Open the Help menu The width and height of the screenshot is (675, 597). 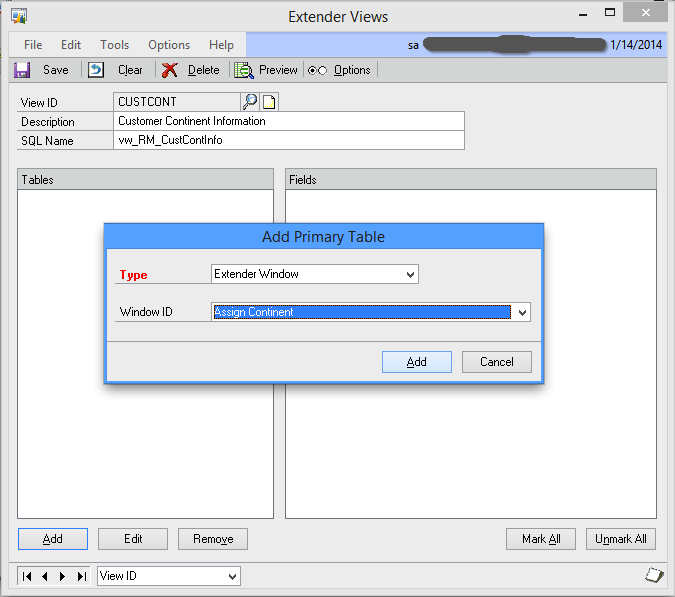point(221,45)
